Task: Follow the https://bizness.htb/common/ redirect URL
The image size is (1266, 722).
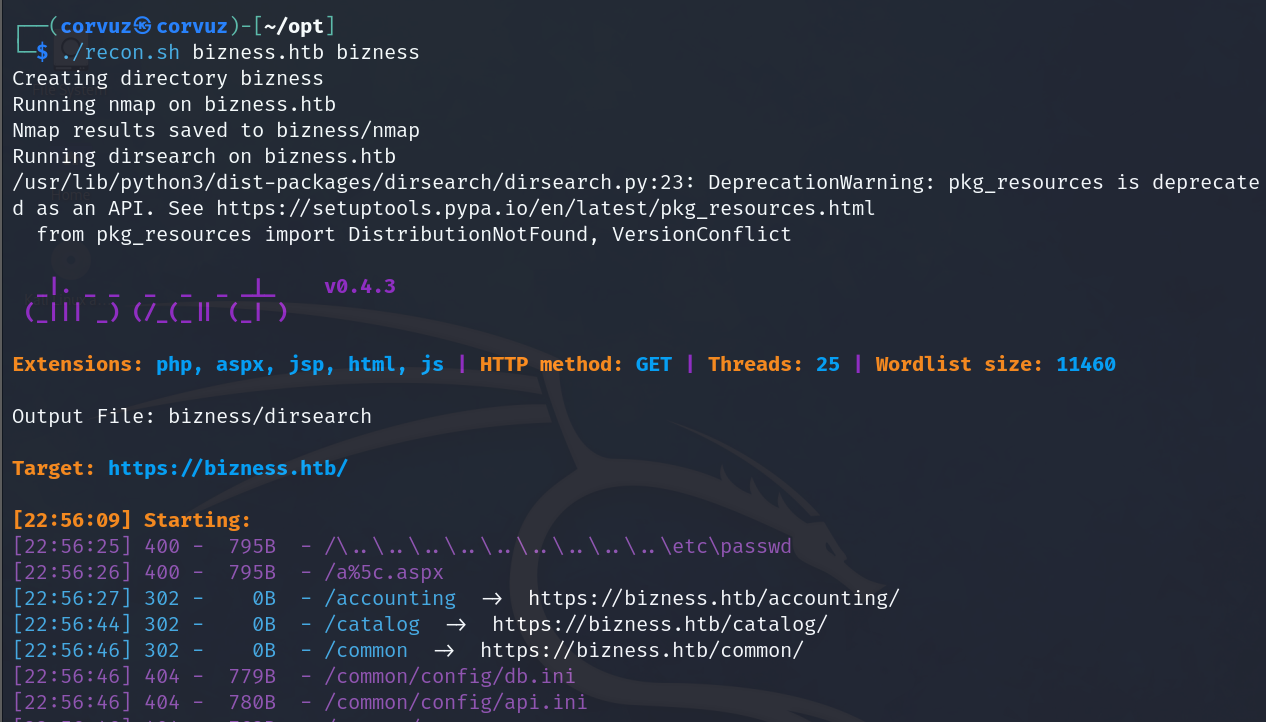Action: coord(642,650)
